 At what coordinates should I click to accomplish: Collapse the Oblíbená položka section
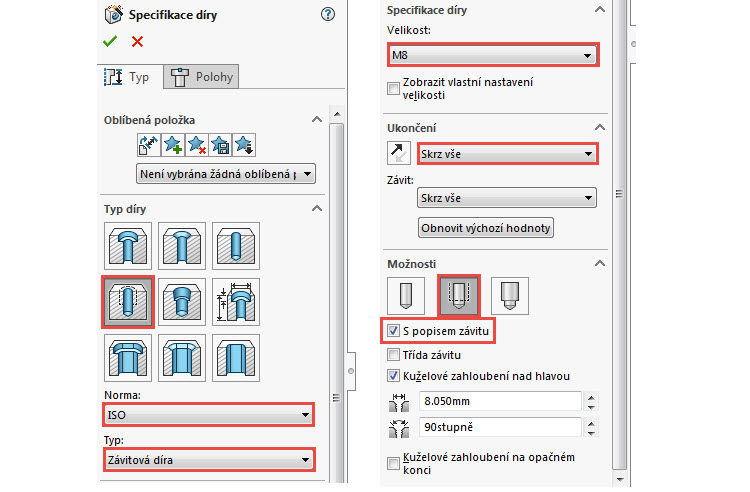(x=317, y=120)
